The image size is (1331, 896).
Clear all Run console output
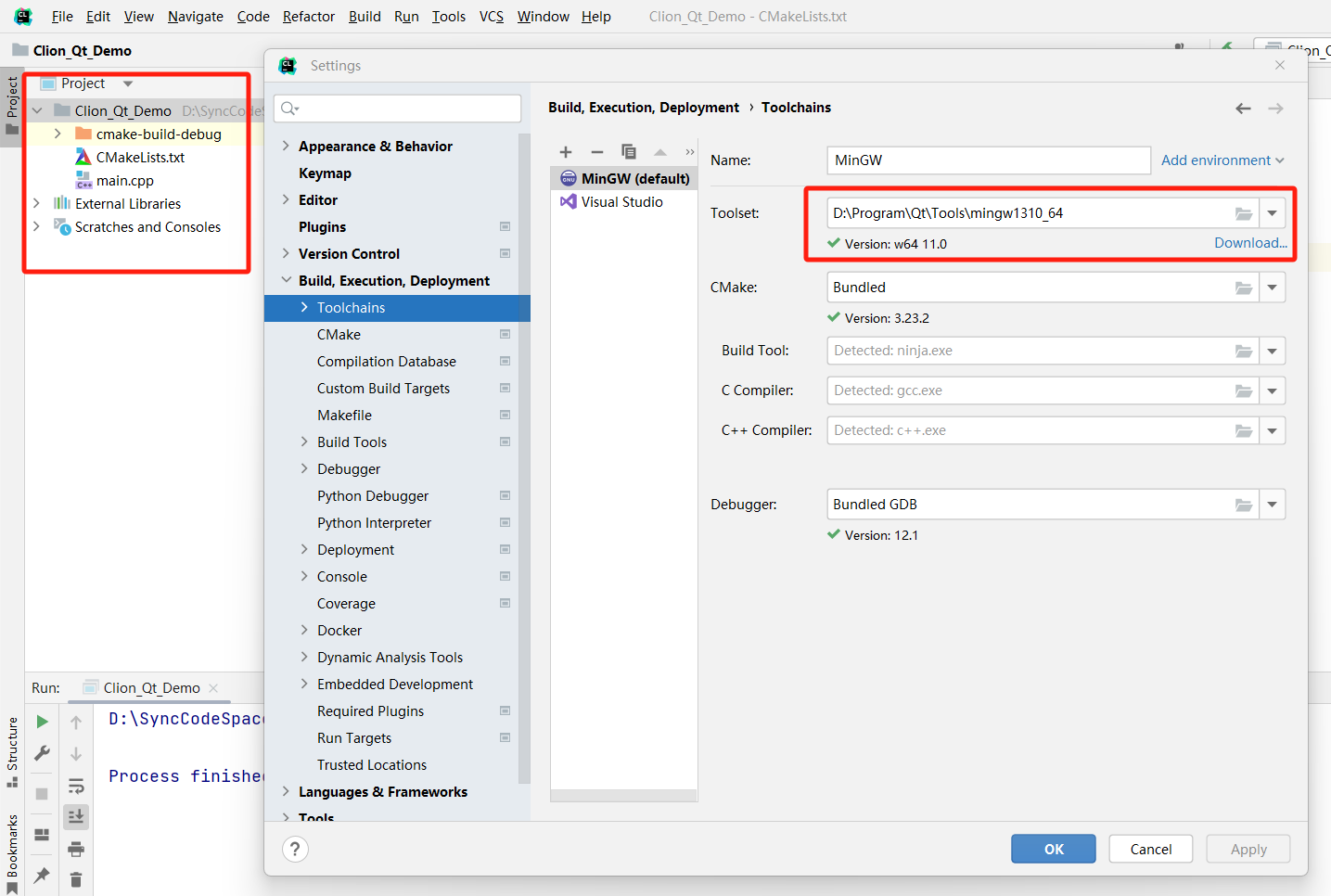click(76, 879)
